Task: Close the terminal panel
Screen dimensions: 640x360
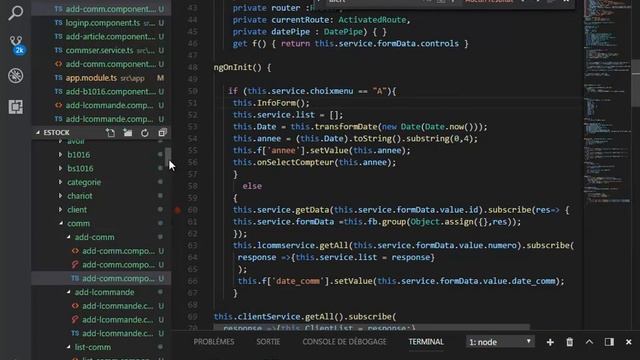Action: tap(629, 342)
